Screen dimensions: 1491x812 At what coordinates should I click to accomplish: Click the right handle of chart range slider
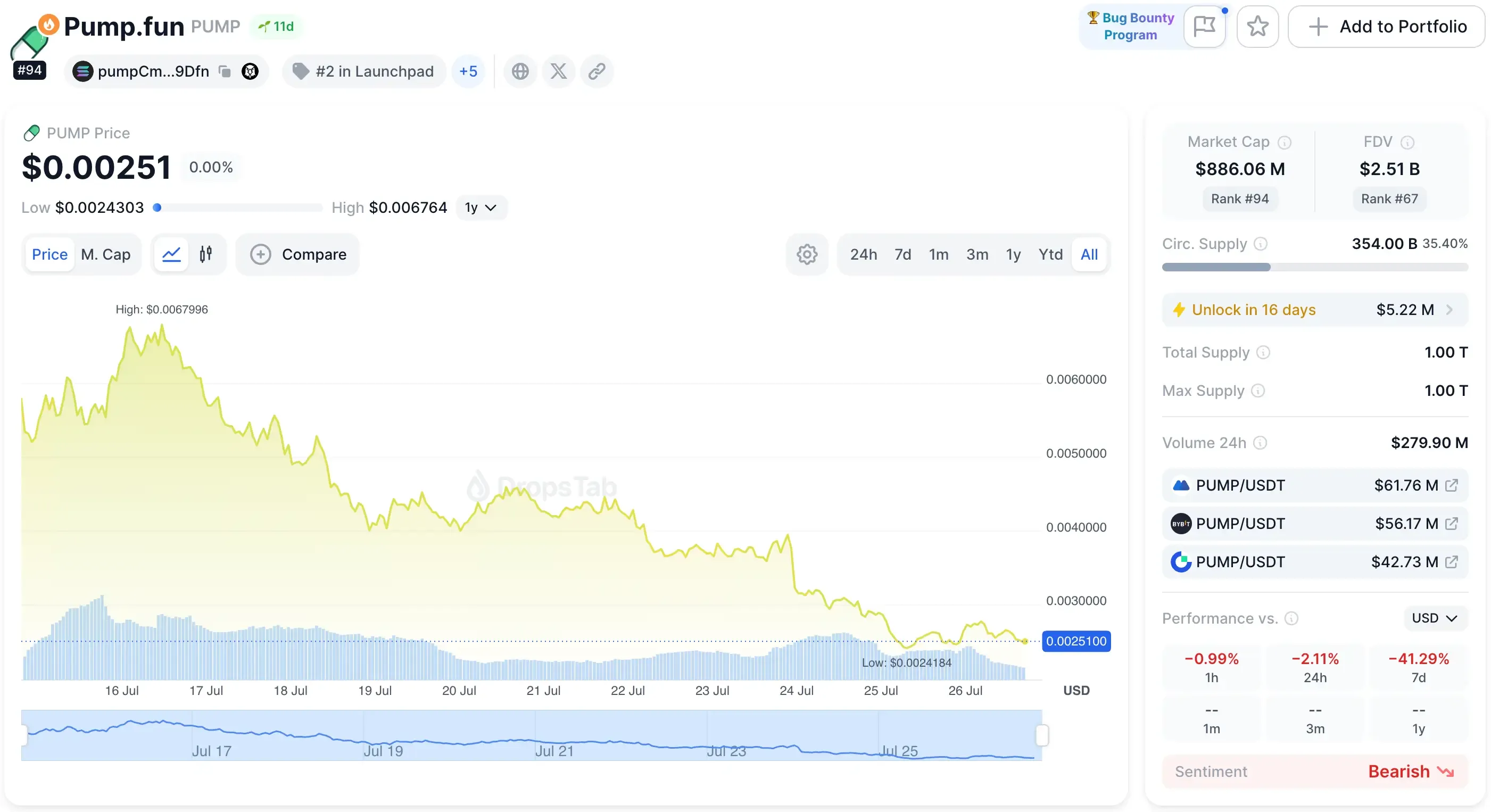click(x=1042, y=735)
